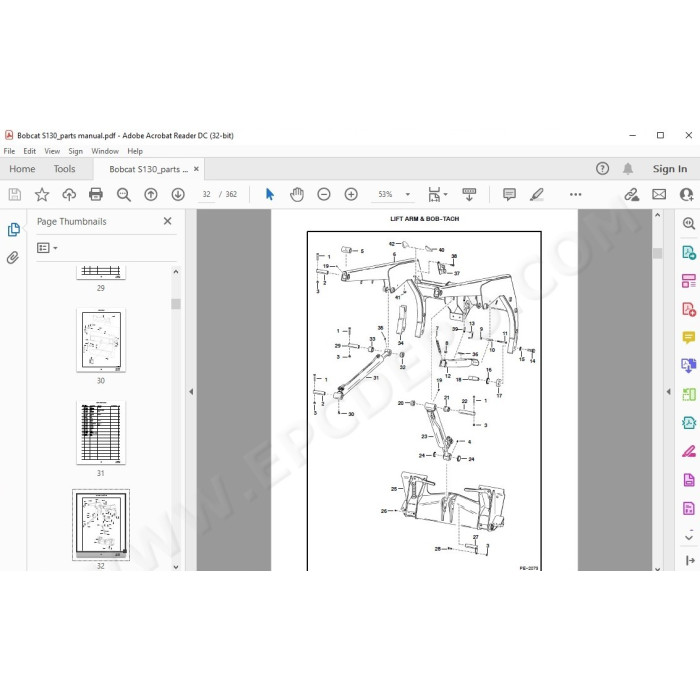This screenshot has height=700, width=700.
Task: Select page 30 thumbnail
Action: 101,340
